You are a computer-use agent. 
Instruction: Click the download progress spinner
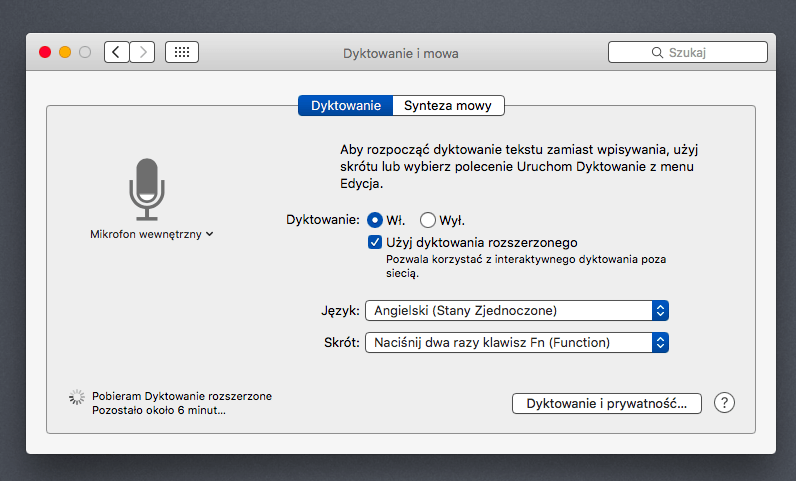[77, 397]
